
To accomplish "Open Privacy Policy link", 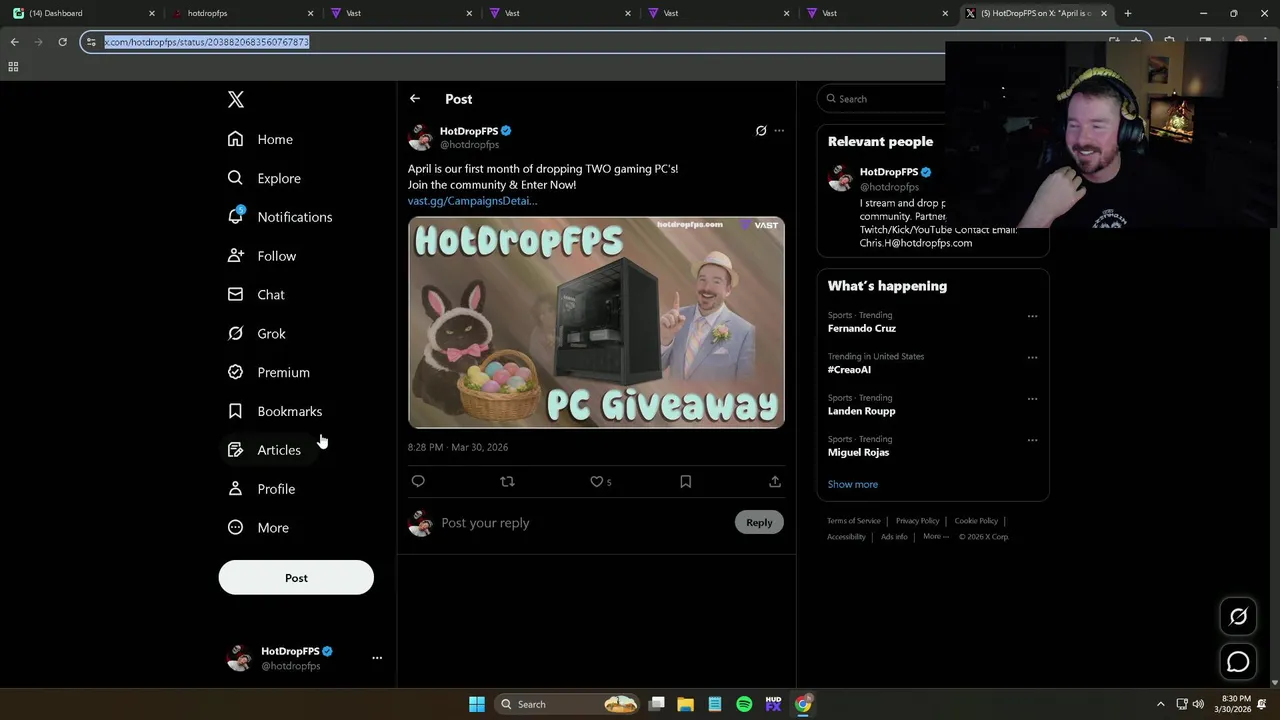I will tap(917, 521).
